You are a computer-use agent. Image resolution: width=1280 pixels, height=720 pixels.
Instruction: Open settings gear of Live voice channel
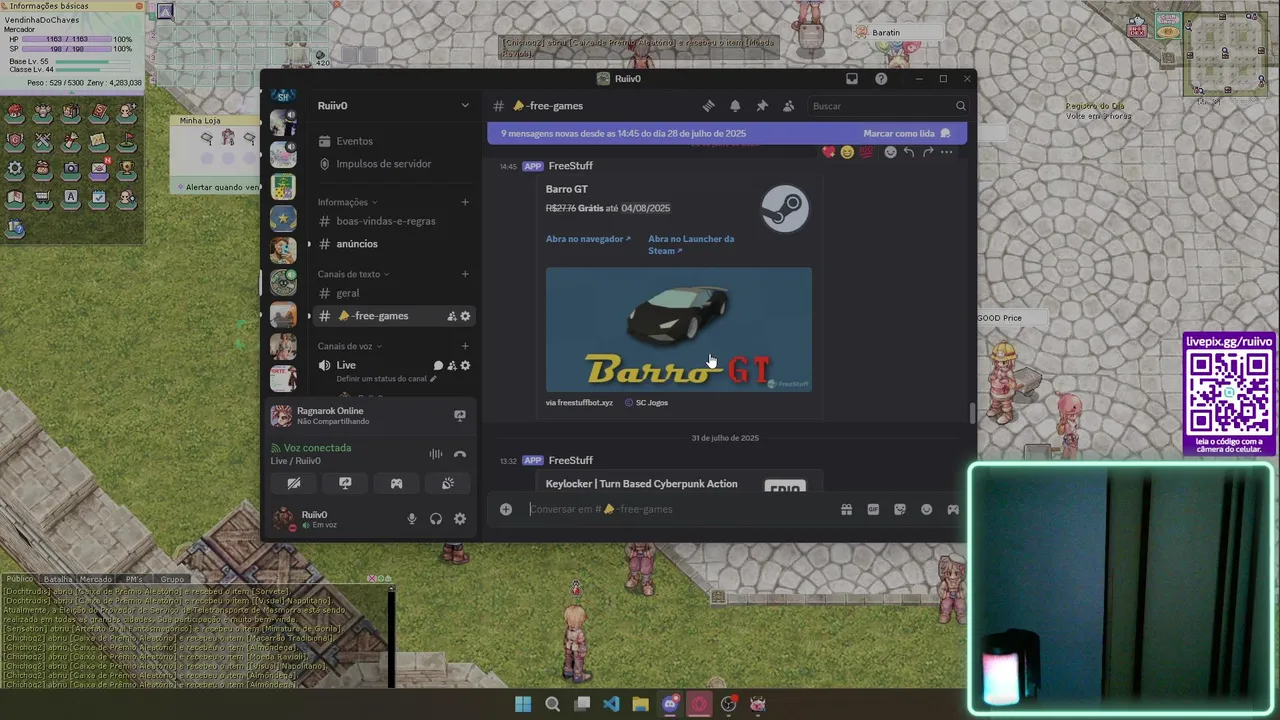[465, 366]
